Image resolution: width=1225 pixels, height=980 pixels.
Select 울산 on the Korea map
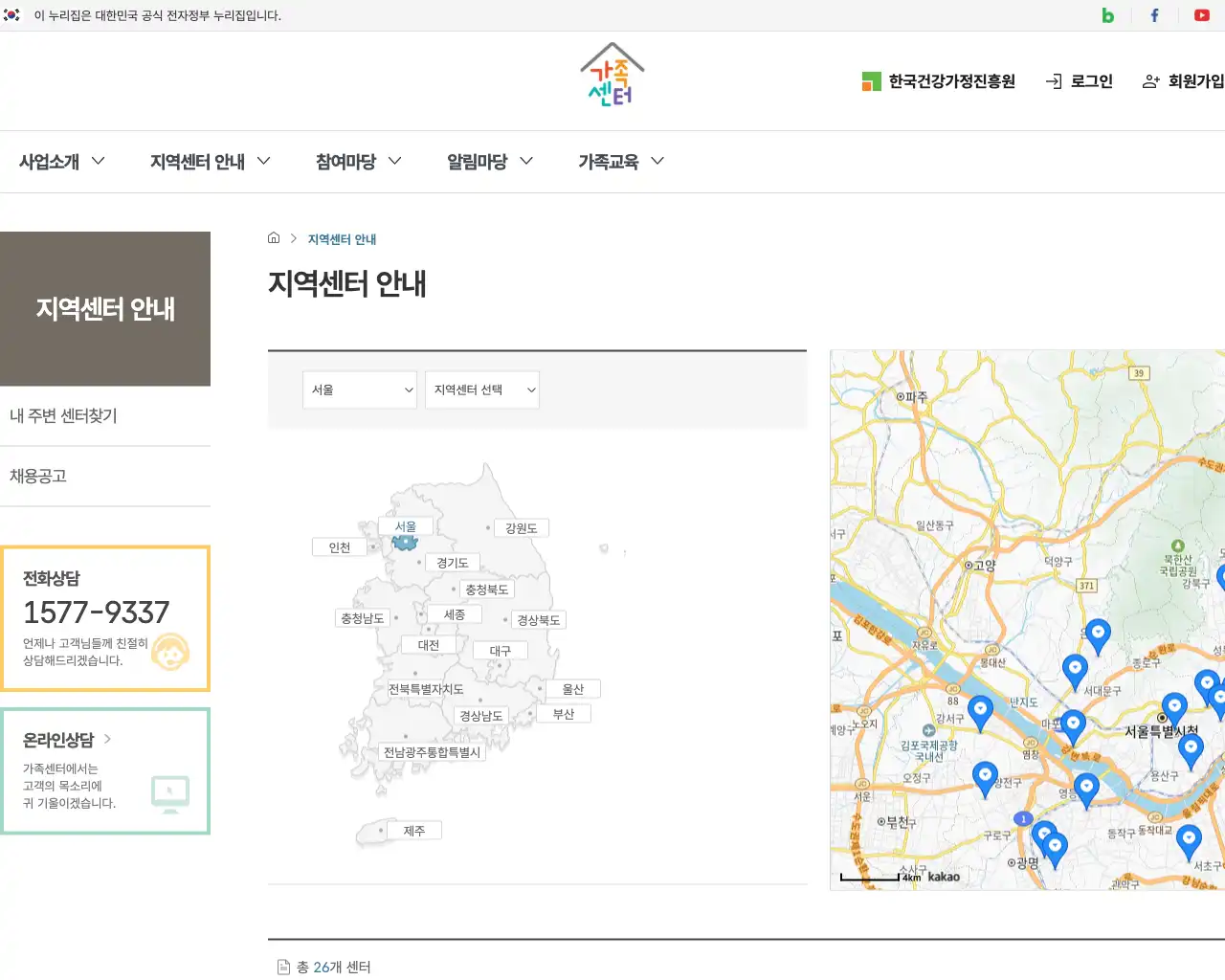tap(573, 689)
